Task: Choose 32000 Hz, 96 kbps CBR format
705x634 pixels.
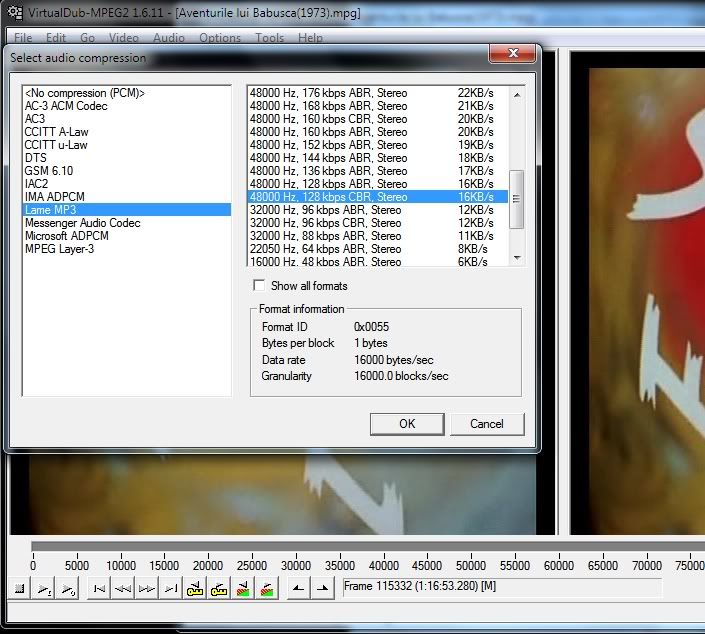Action: [x=328, y=223]
